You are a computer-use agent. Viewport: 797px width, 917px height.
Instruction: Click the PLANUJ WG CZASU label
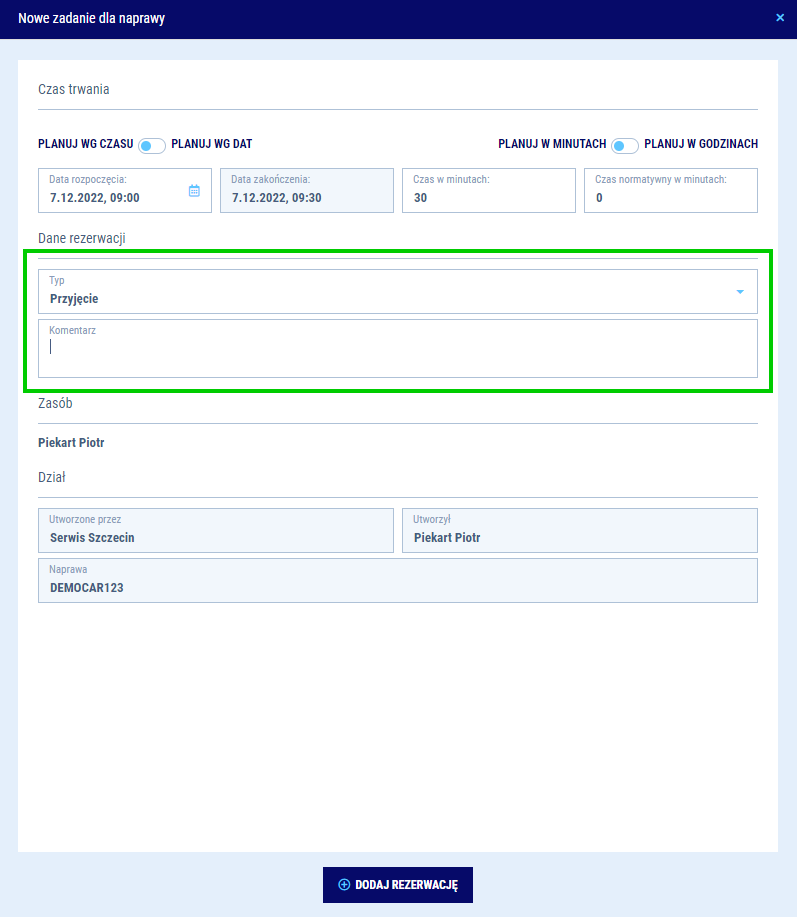click(x=85, y=144)
